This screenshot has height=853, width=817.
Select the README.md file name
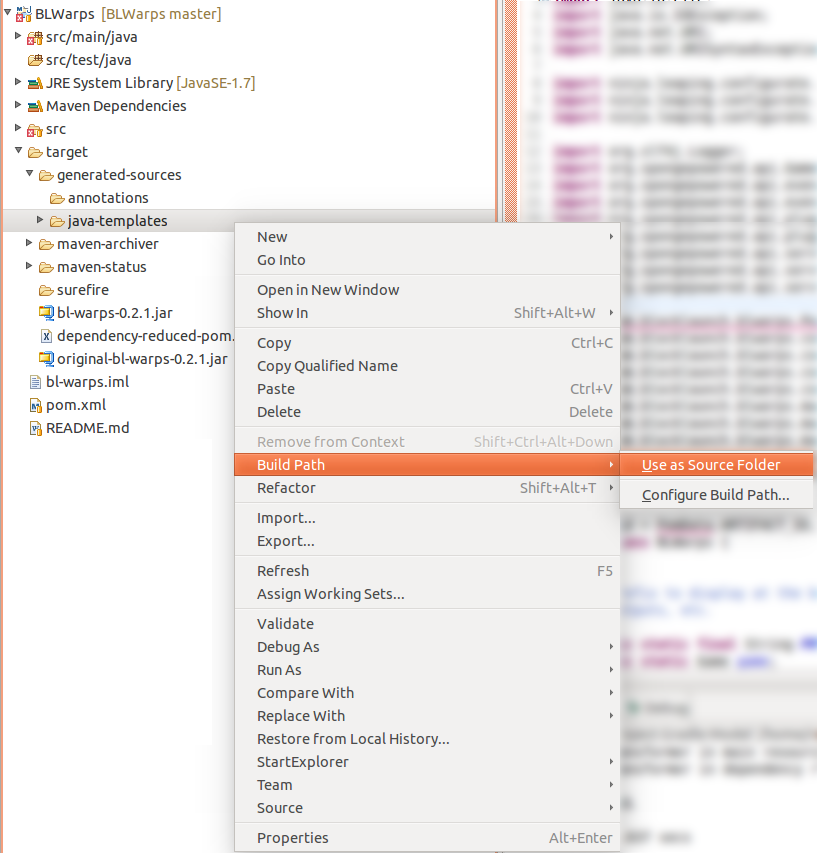tap(88, 428)
